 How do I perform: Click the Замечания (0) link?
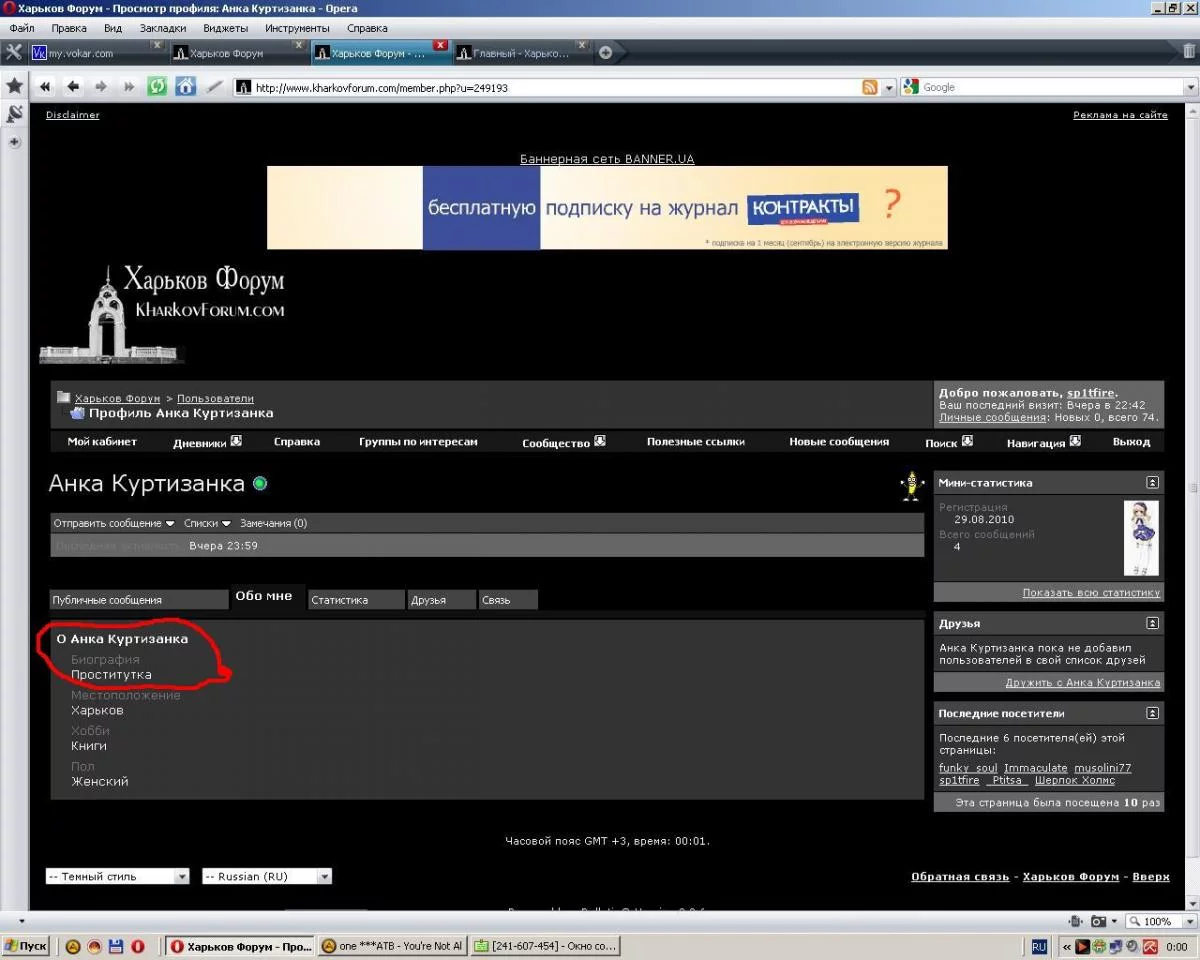point(273,523)
